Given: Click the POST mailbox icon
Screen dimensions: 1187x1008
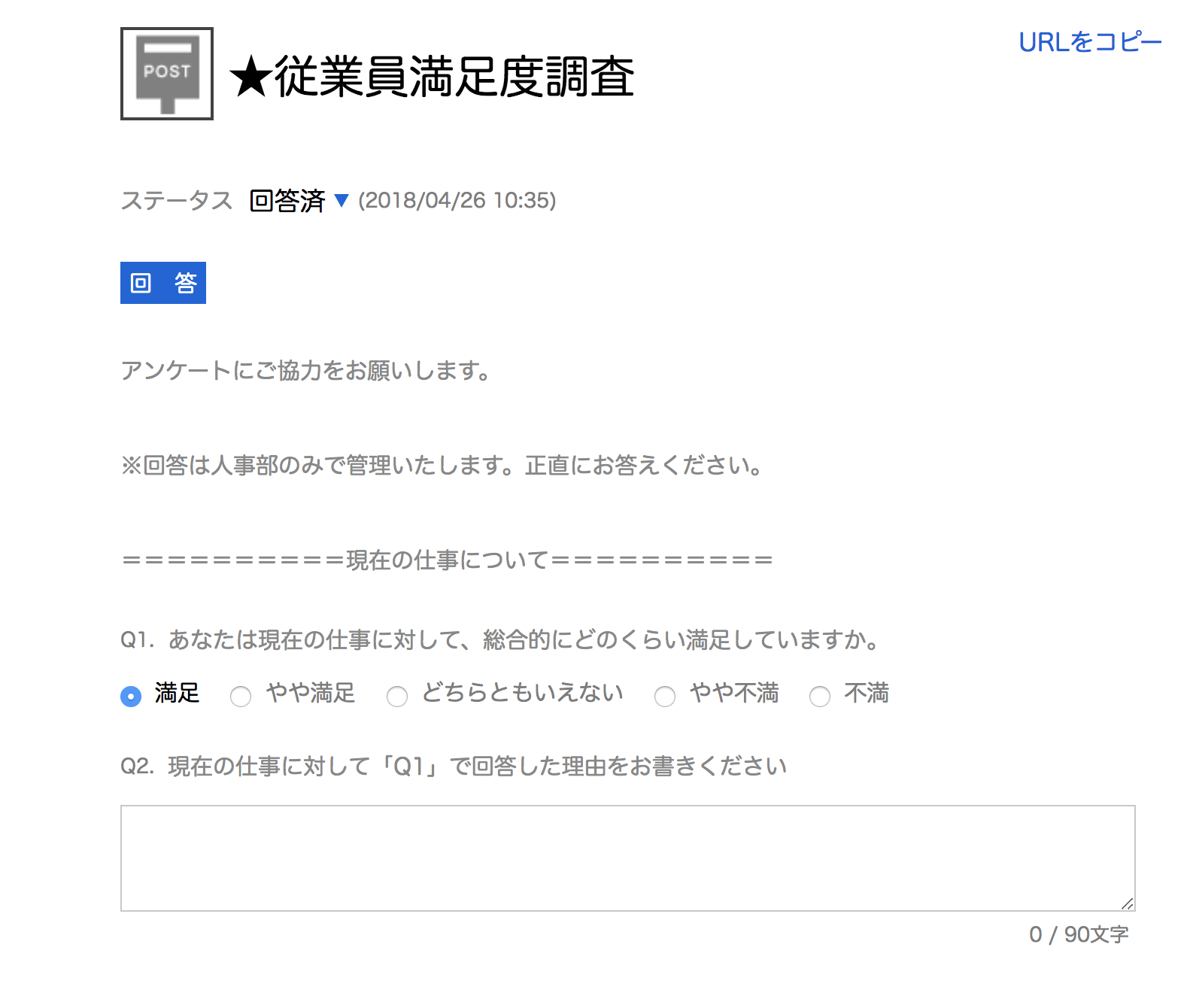Looking at the screenshot, I should point(167,74).
